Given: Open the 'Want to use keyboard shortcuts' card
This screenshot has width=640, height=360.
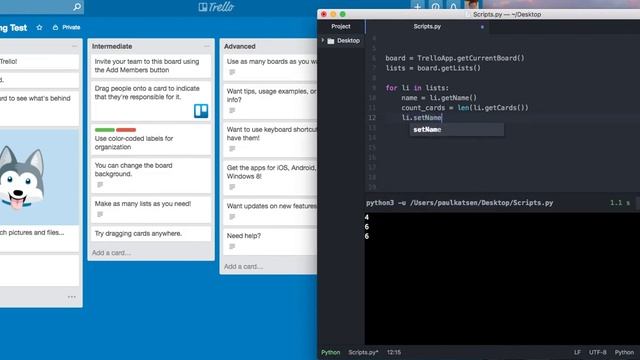Looking at the screenshot, I should [270, 139].
